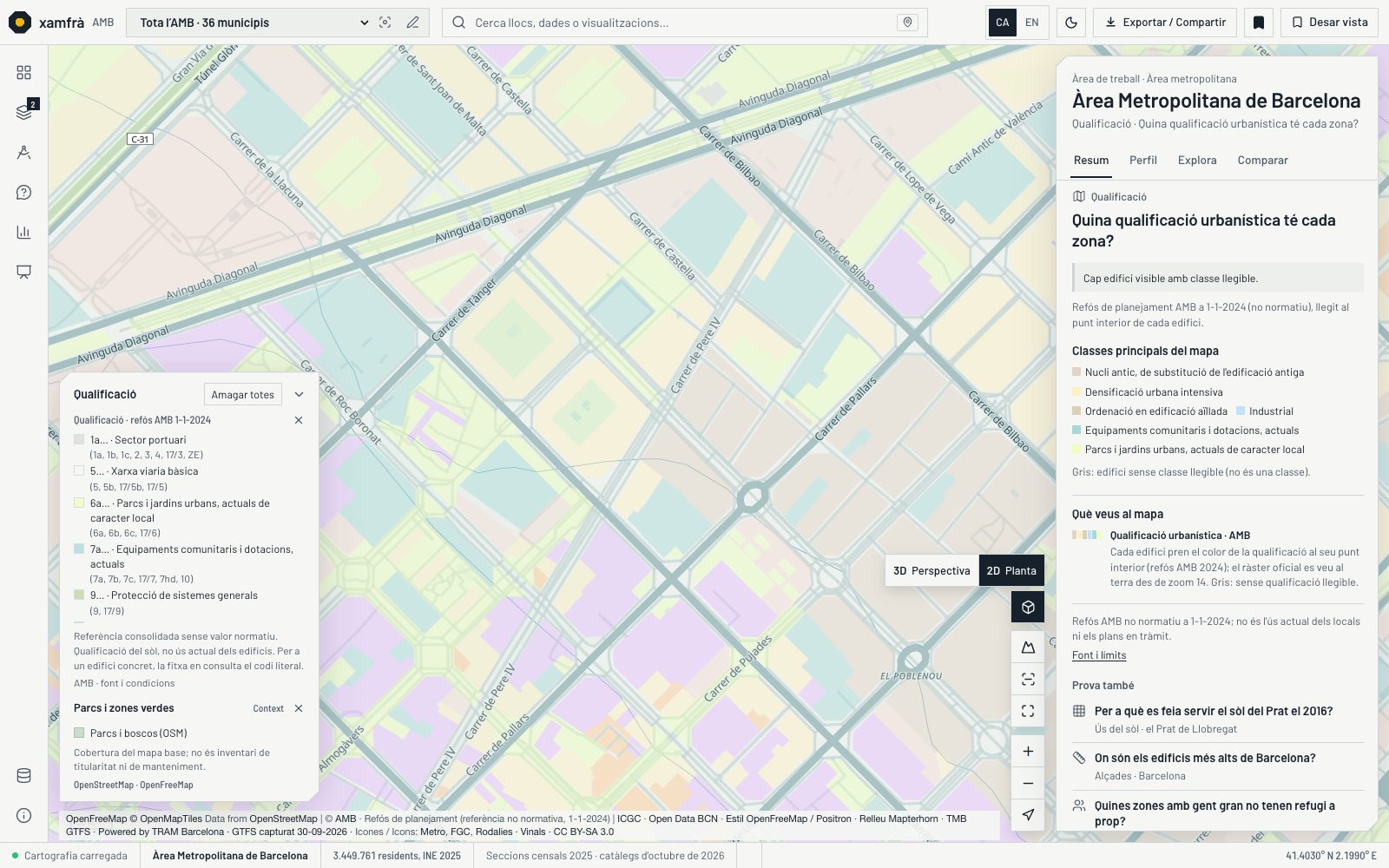Switch to 3D Perspectiva view
Screen dimensions: 1389x868
[x=931, y=570]
